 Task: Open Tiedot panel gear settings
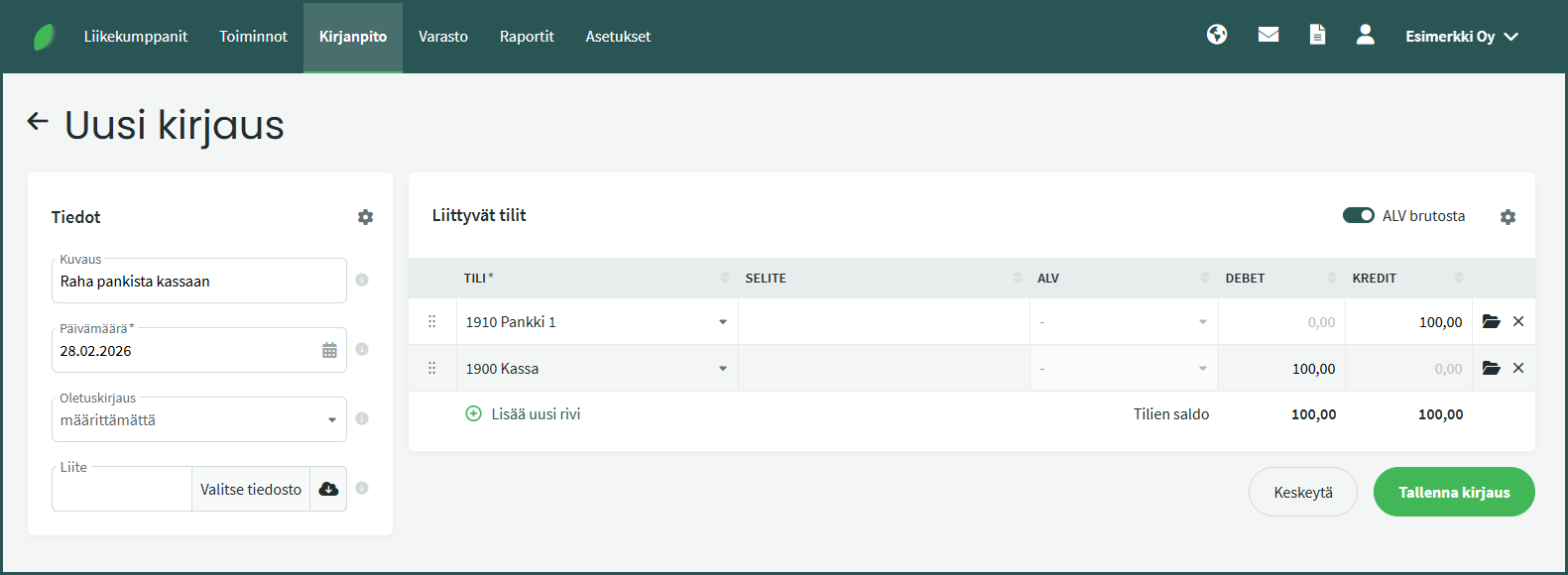[365, 217]
